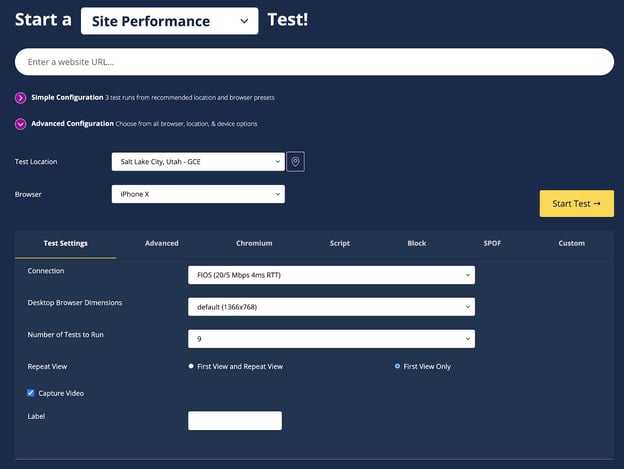Open the Browser dropdown showing iPhone X
This screenshot has width=624, height=469.
(197, 194)
